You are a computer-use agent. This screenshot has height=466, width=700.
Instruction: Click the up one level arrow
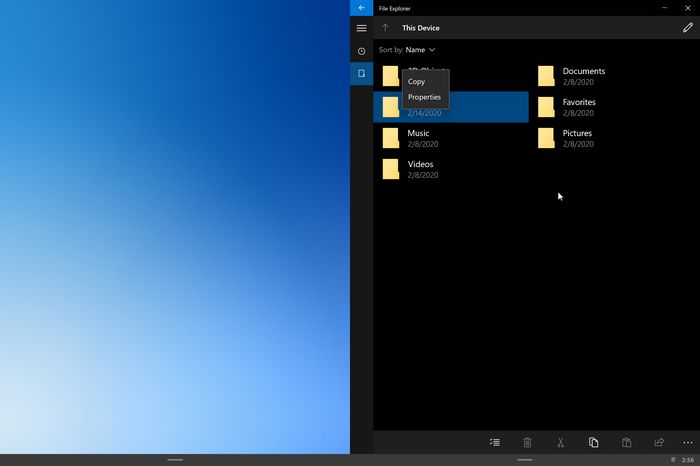pyautogui.click(x=385, y=28)
